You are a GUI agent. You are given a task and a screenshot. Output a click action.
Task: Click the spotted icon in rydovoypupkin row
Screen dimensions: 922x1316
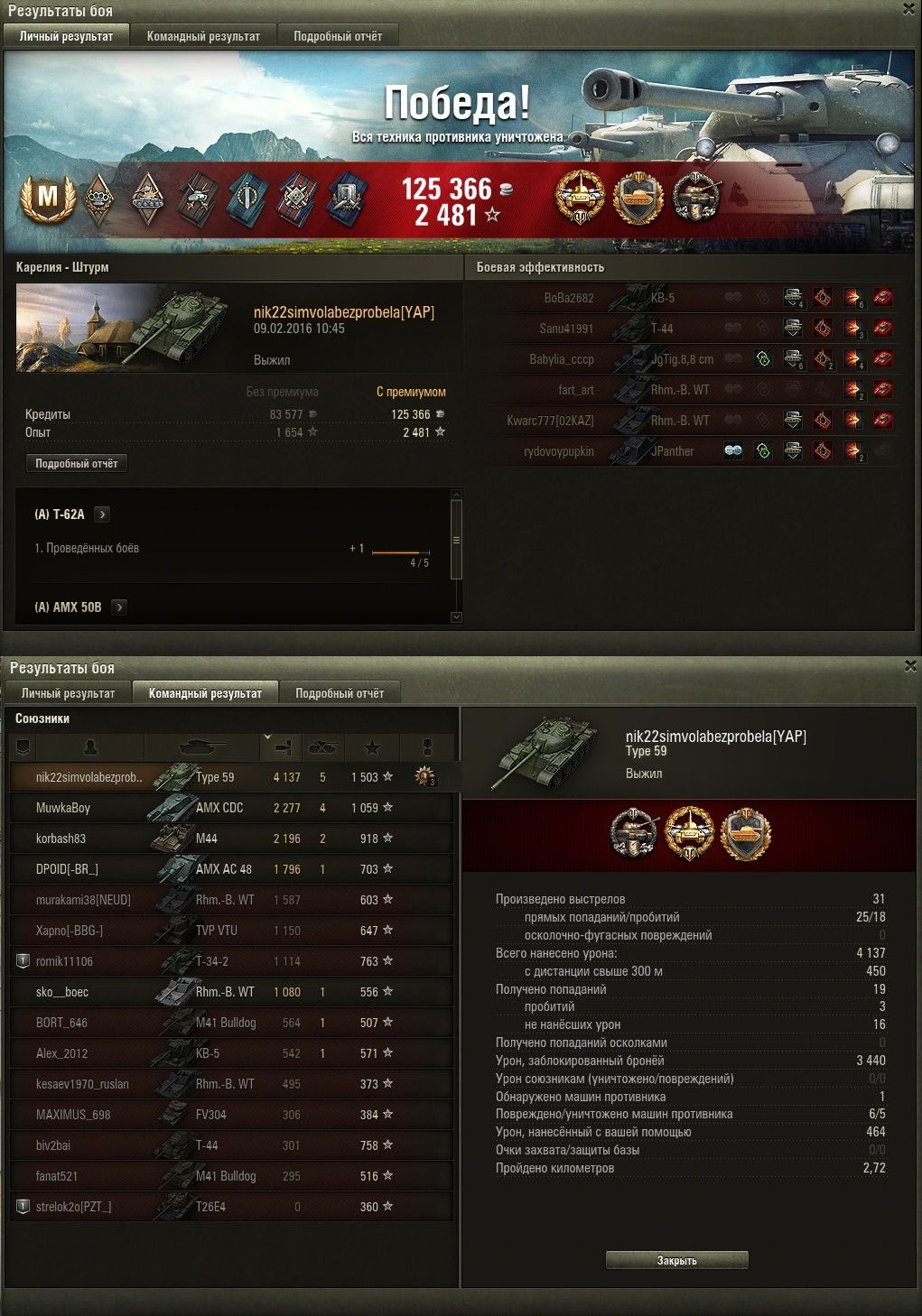733,451
